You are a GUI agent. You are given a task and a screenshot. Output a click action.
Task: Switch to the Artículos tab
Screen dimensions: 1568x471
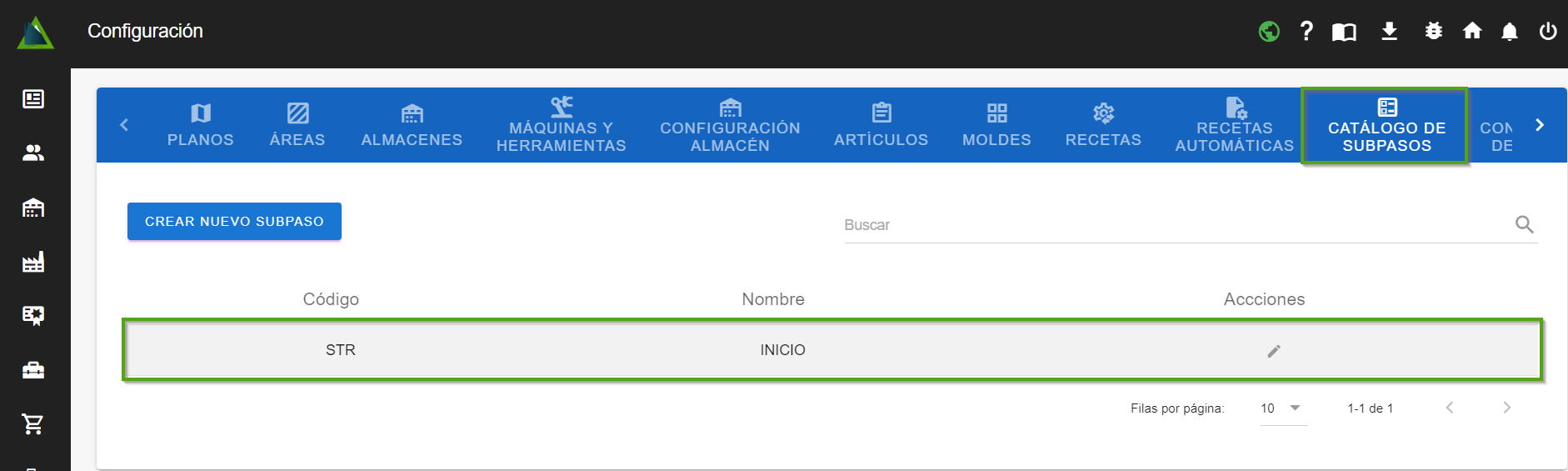(x=881, y=125)
